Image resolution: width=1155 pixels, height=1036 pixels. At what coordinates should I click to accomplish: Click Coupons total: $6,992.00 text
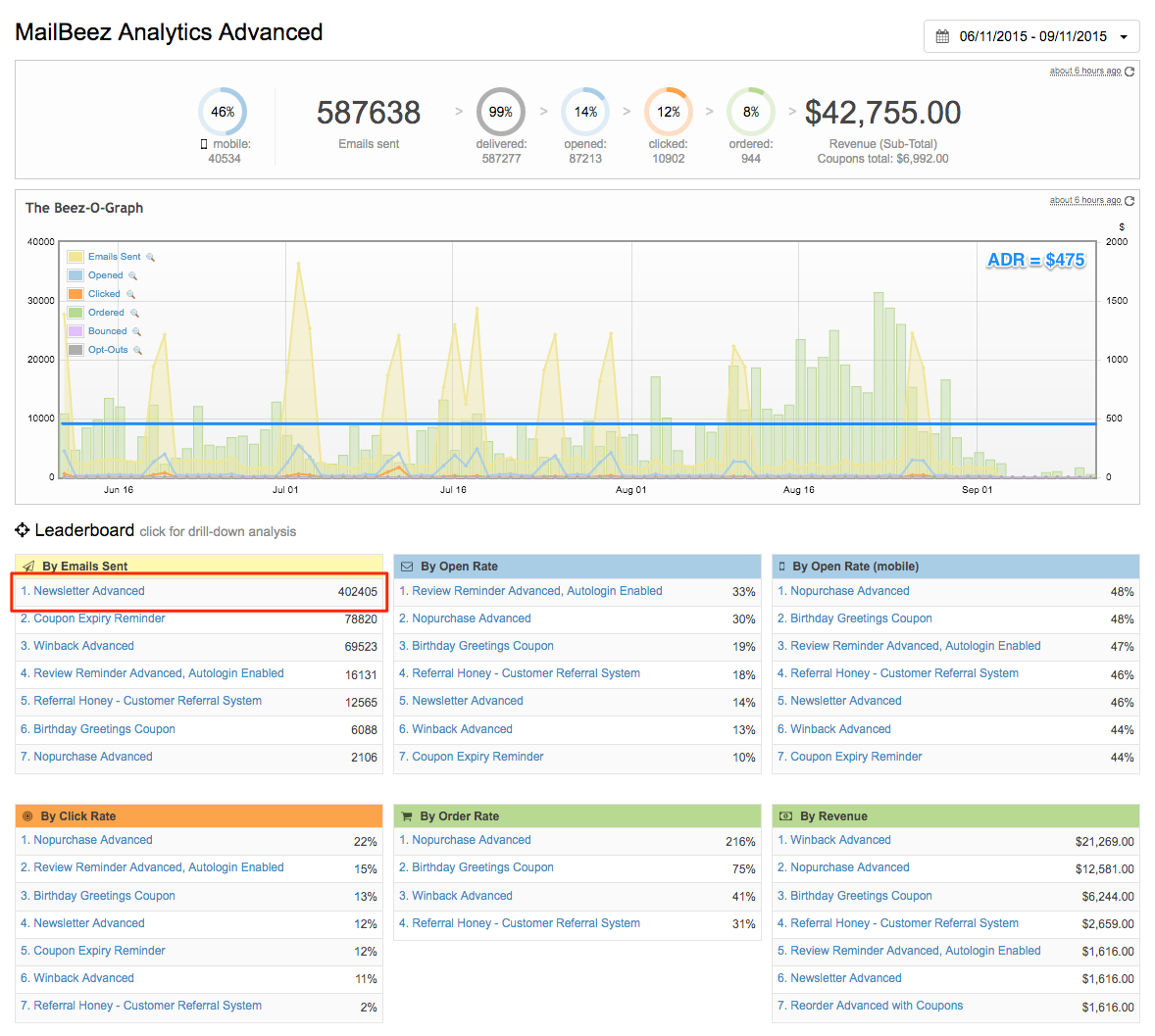[x=882, y=159]
